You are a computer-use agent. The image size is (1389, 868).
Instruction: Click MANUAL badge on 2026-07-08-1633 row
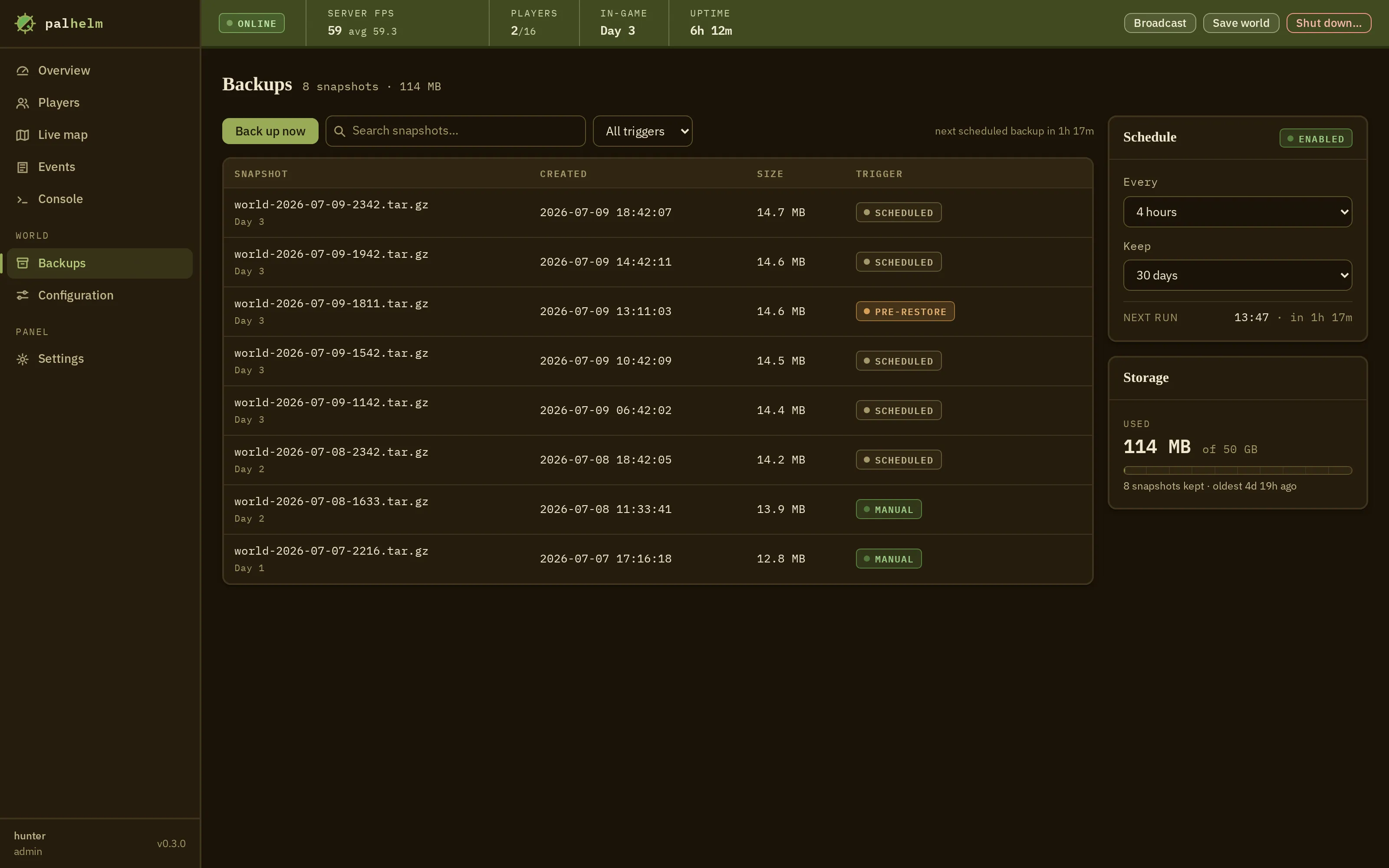[889, 509]
